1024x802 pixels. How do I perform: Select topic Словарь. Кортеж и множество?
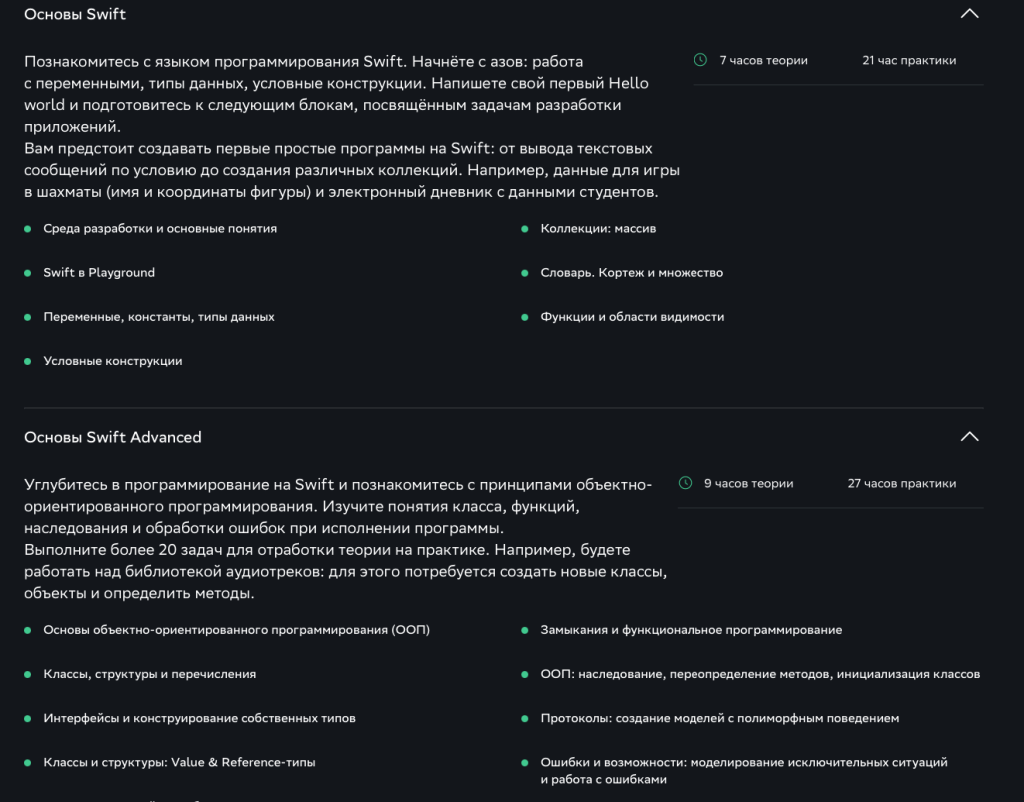631,273
